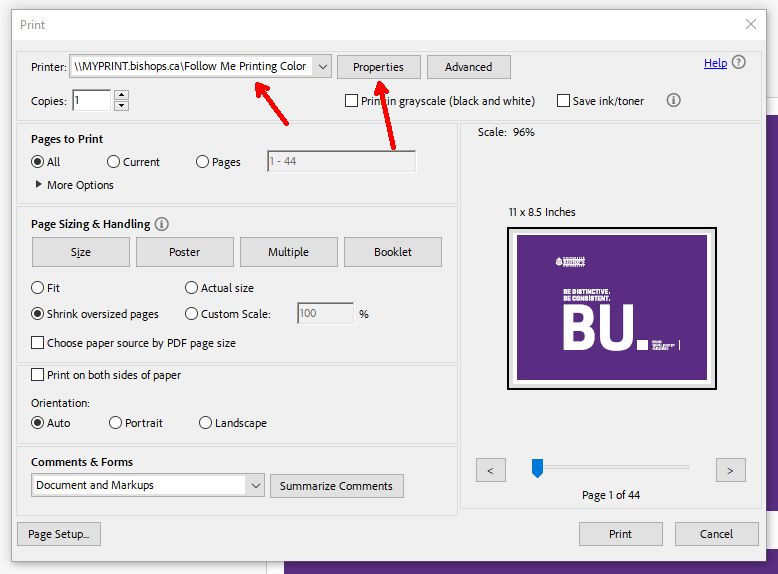This screenshot has height=574, width=778.
Task: Check the Save ink/toner option
Action: click(x=563, y=101)
